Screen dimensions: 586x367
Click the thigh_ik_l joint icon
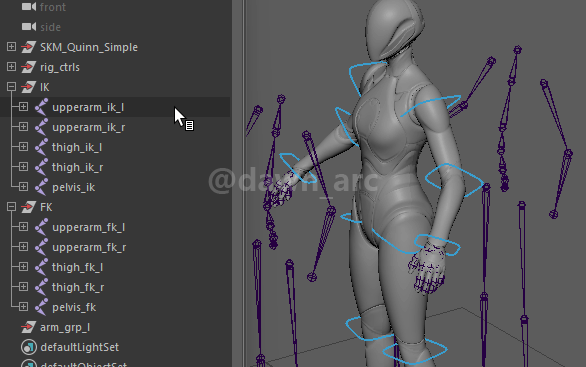41,147
